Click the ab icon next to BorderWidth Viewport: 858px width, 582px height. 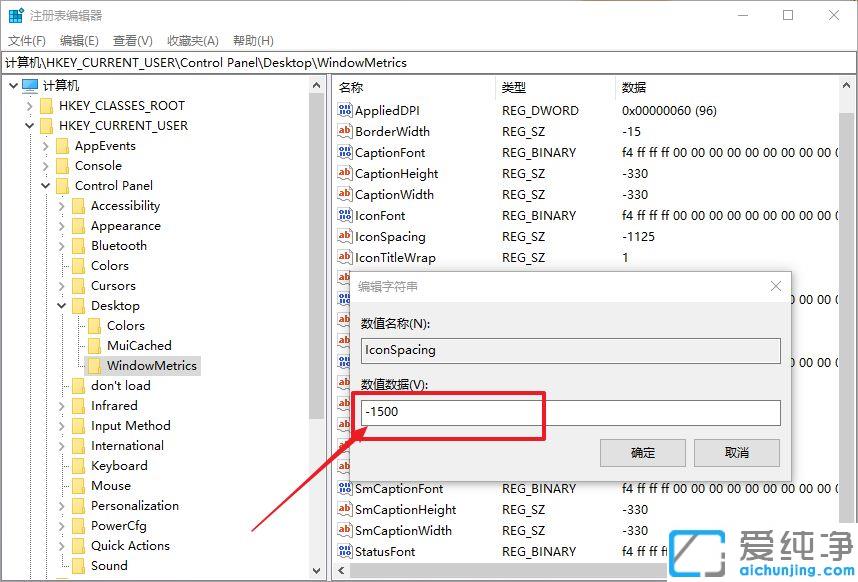click(344, 131)
